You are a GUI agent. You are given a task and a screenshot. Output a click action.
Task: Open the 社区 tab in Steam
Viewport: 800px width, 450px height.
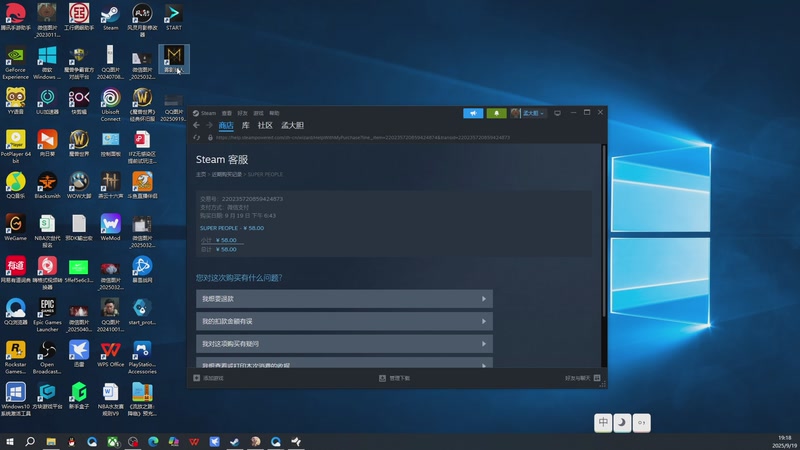pos(265,126)
